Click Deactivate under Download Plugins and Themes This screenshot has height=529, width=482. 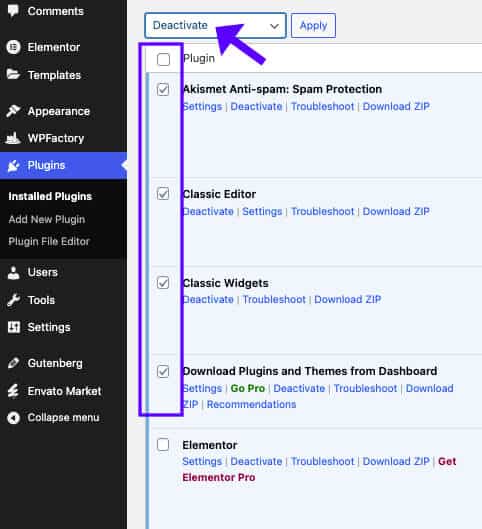299,388
